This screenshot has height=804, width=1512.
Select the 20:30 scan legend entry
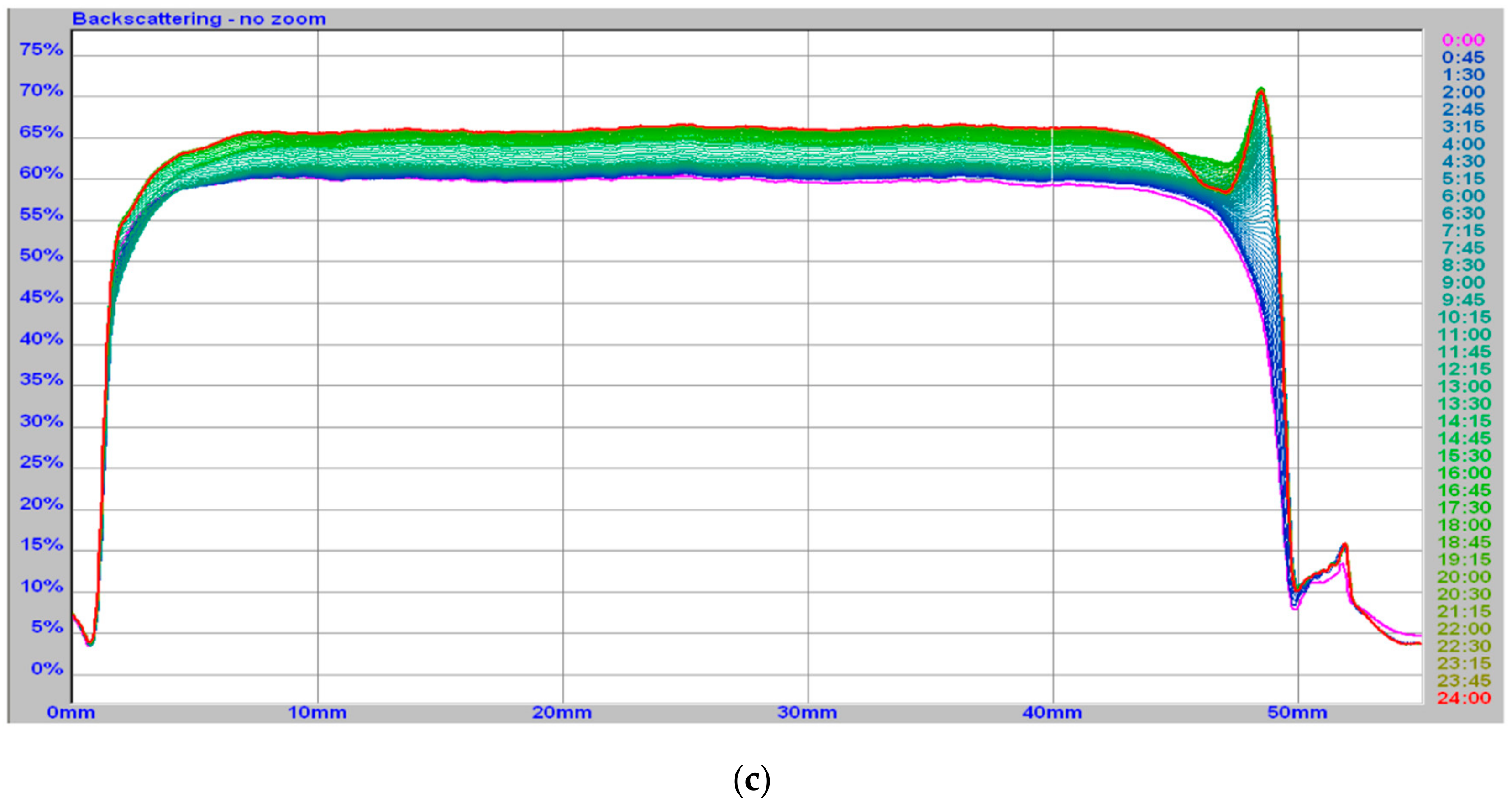click(x=1464, y=594)
